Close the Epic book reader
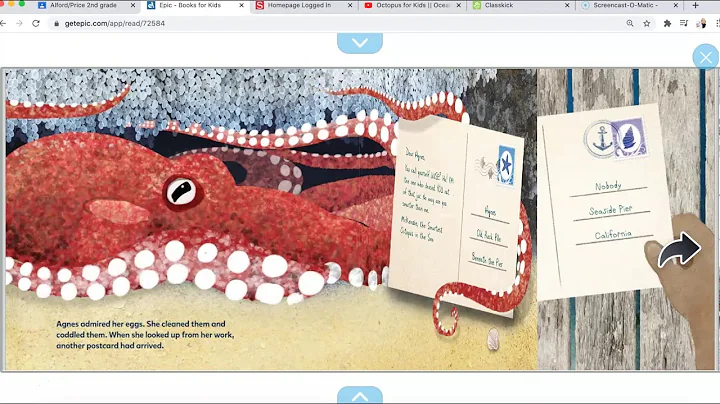This screenshot has width=720, height=404. [706, 57]
